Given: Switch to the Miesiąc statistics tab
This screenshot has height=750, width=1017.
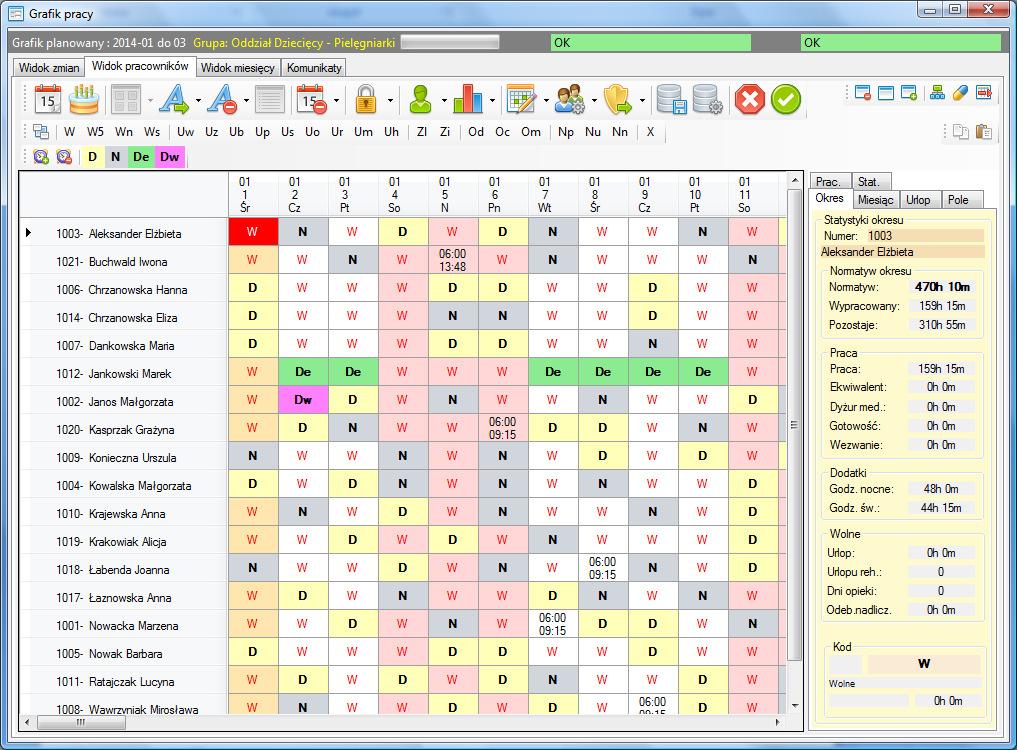Looking at the screenshot, I should [x=876, y=200].
